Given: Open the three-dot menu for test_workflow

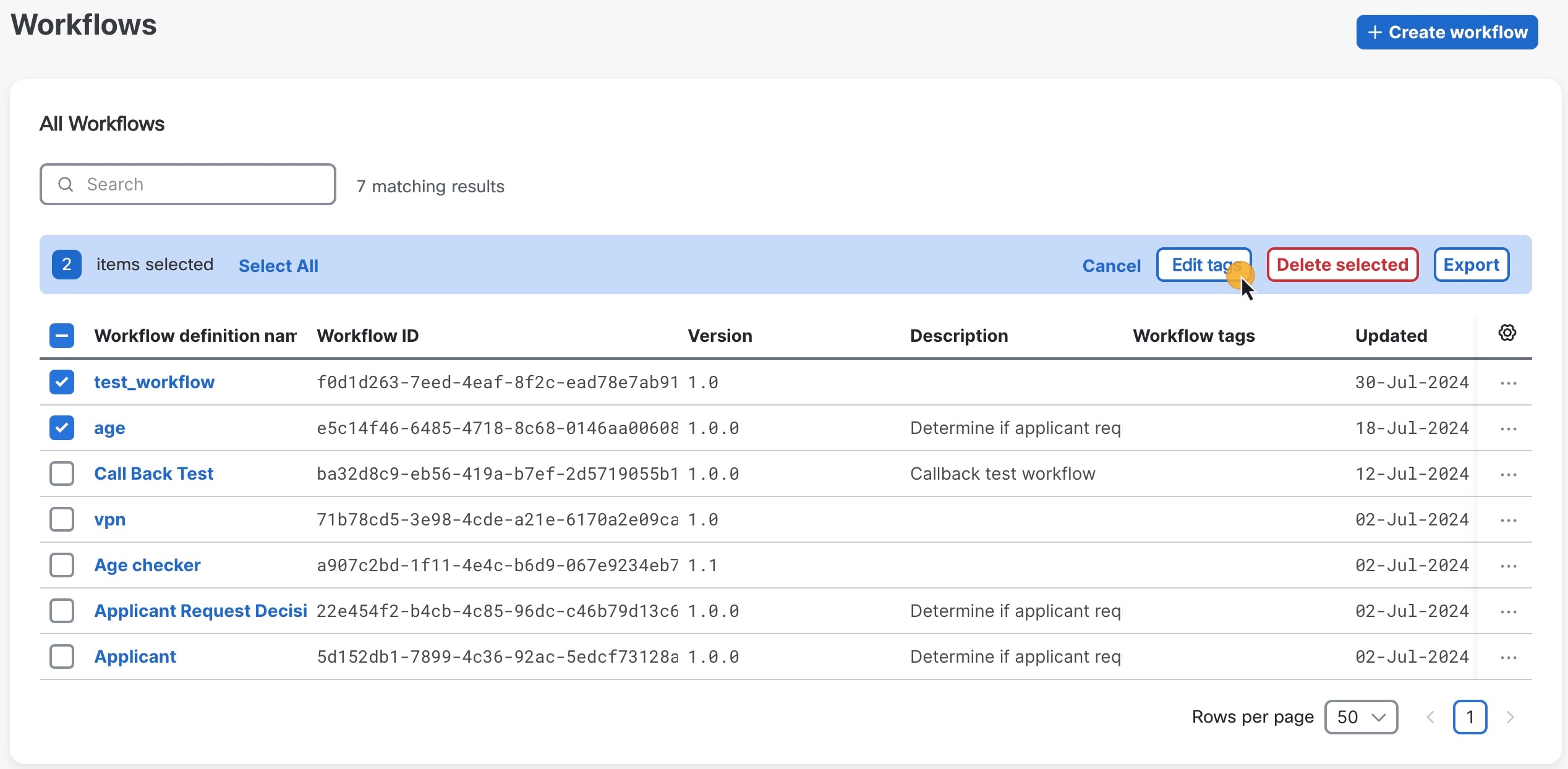Looking at the screenshot, I should (x=1508, y=382).
